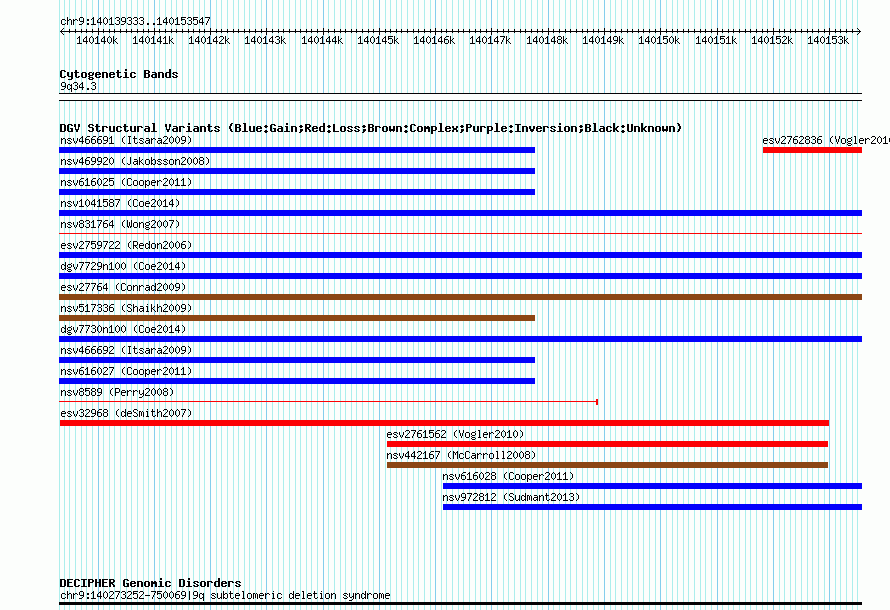Select the dgv7729n100 (Coe2014) blue bar
Image resolution: width=890 pixels, height=610 pixels.
coord(460,276)
